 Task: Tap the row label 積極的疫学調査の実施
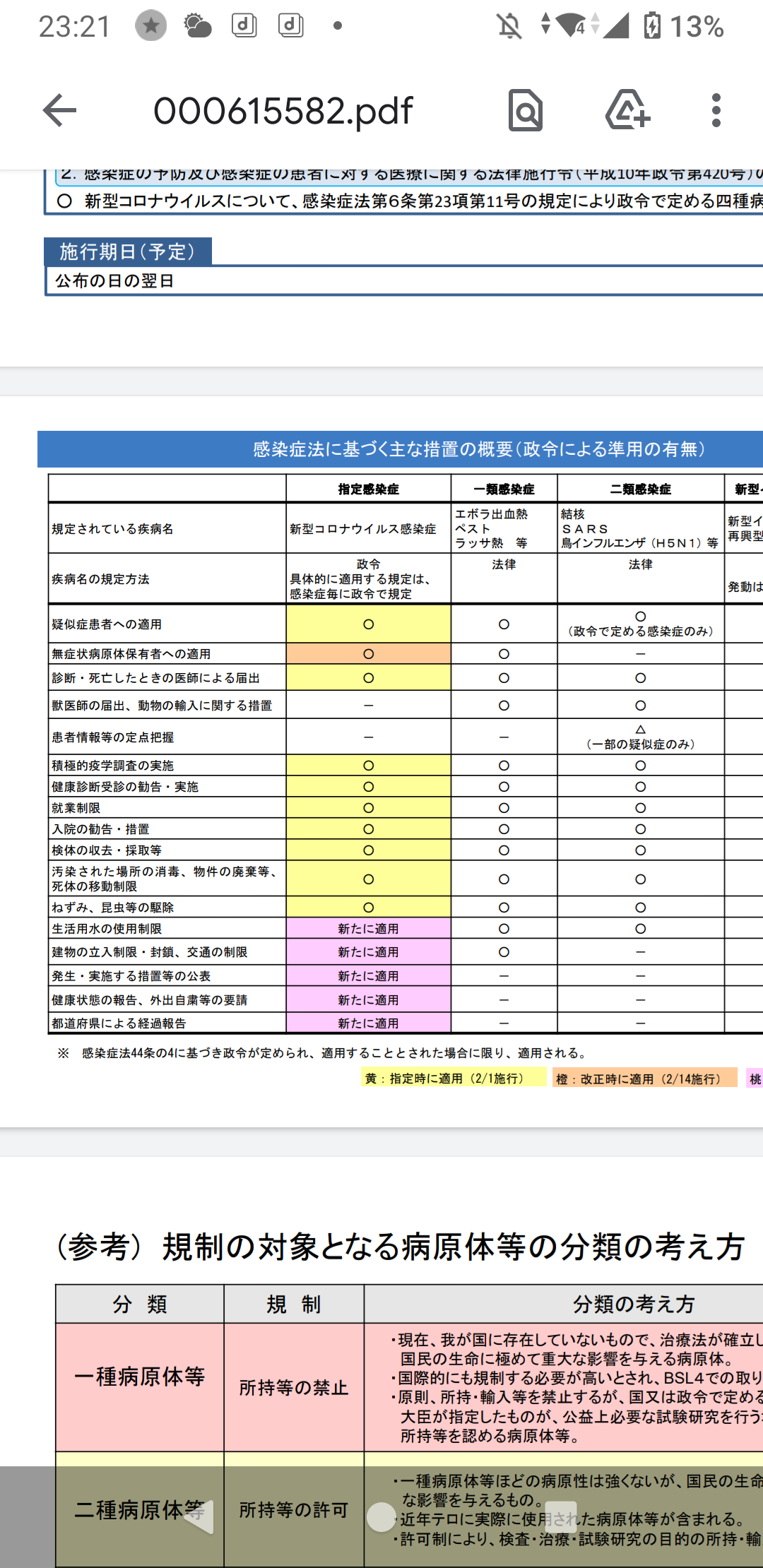[x=112, y=766]
